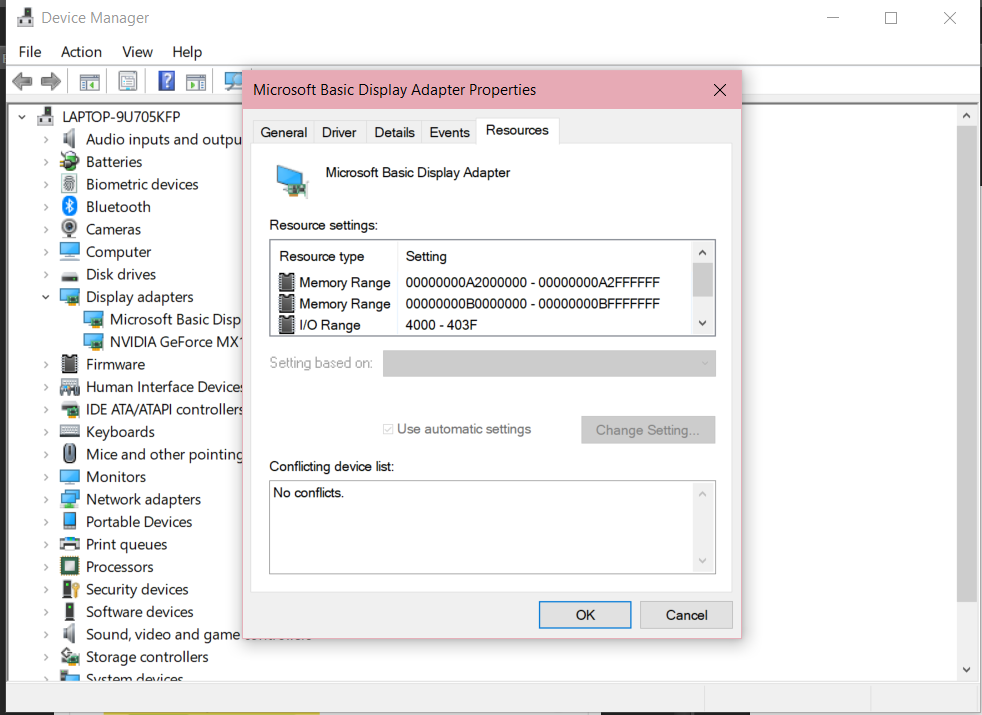This screenshot has width=982, height=715.
Task: Select the Cameras icon in the tree
Action: 70,229
